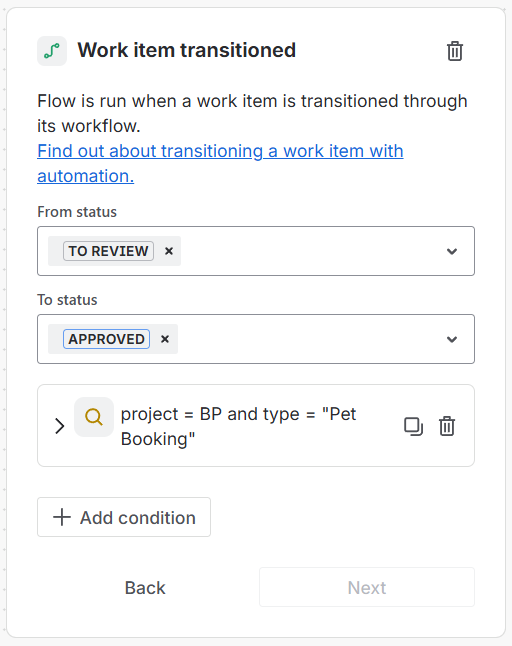Screen dimensions: 512x646
Task: Remove APPROVED from To status
Action: pos(165,339)
